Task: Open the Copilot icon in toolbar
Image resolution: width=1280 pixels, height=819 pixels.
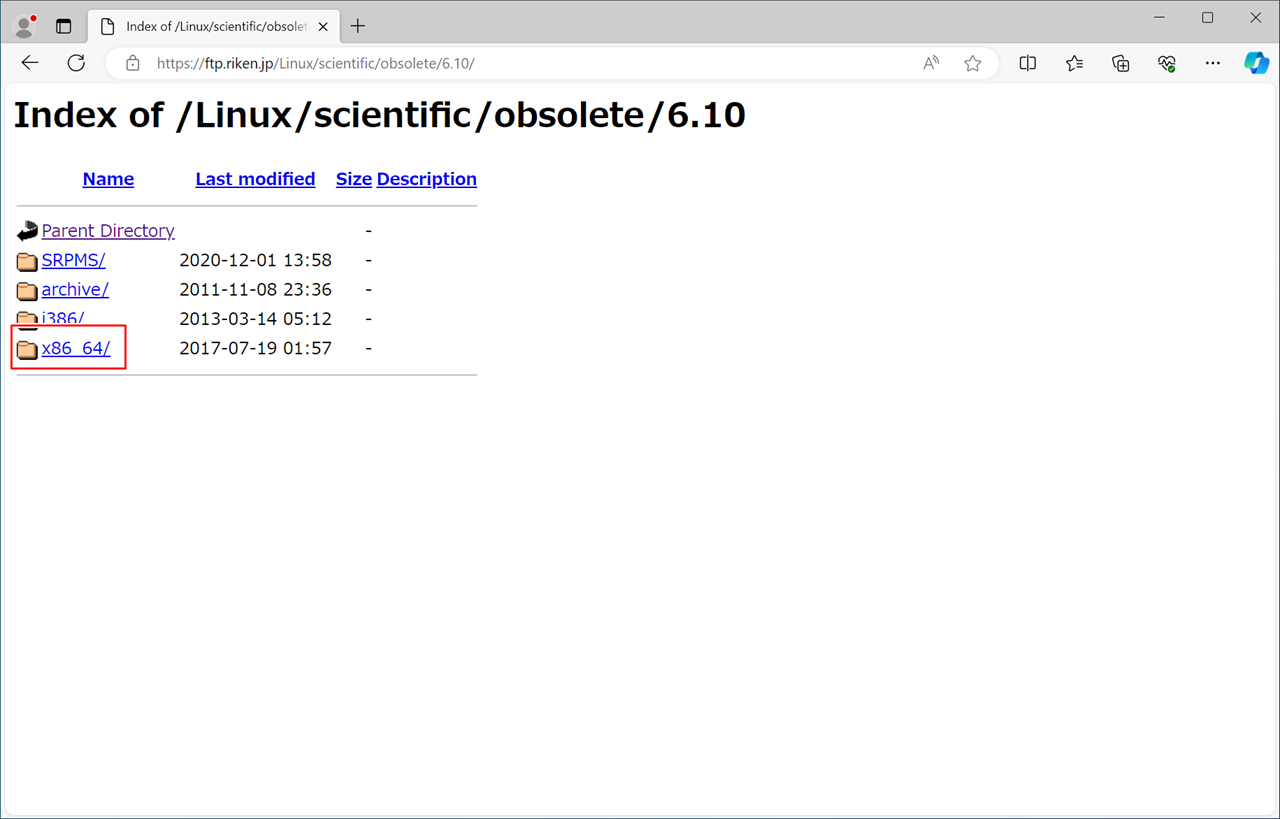Action: click(x=1256, y=63)
